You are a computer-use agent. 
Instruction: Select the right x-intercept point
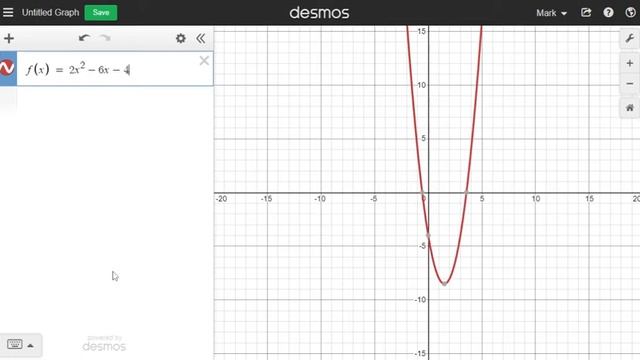tap(466, 192)
